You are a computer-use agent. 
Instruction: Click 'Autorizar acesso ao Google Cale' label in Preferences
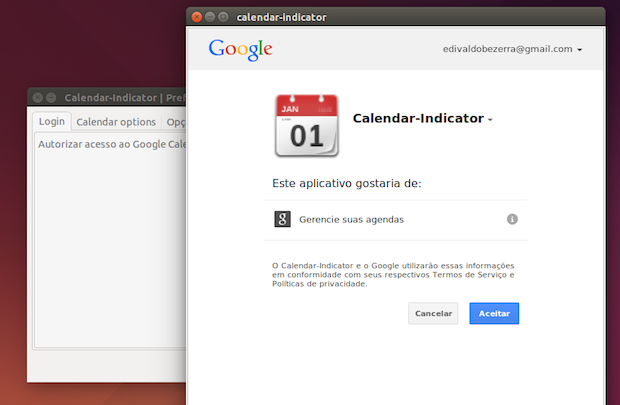112,144
